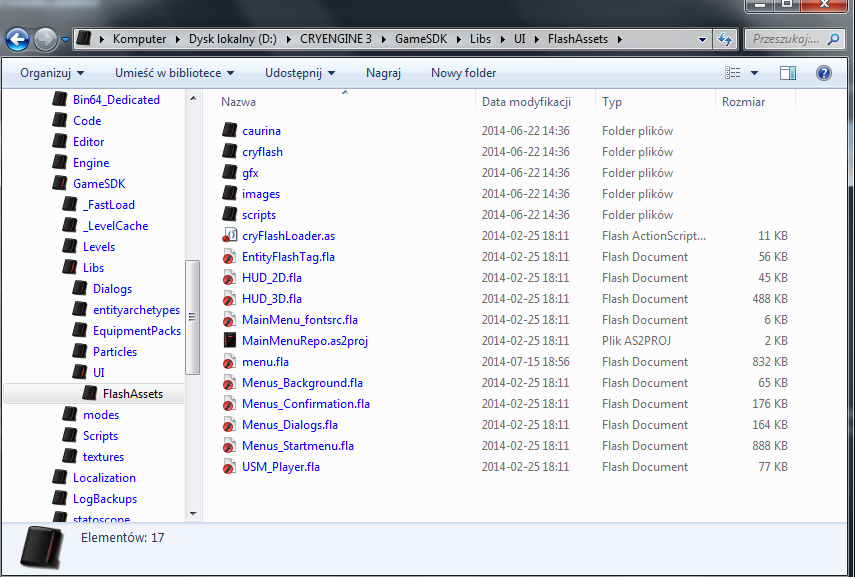Select the images folder icon

[230, 193]
